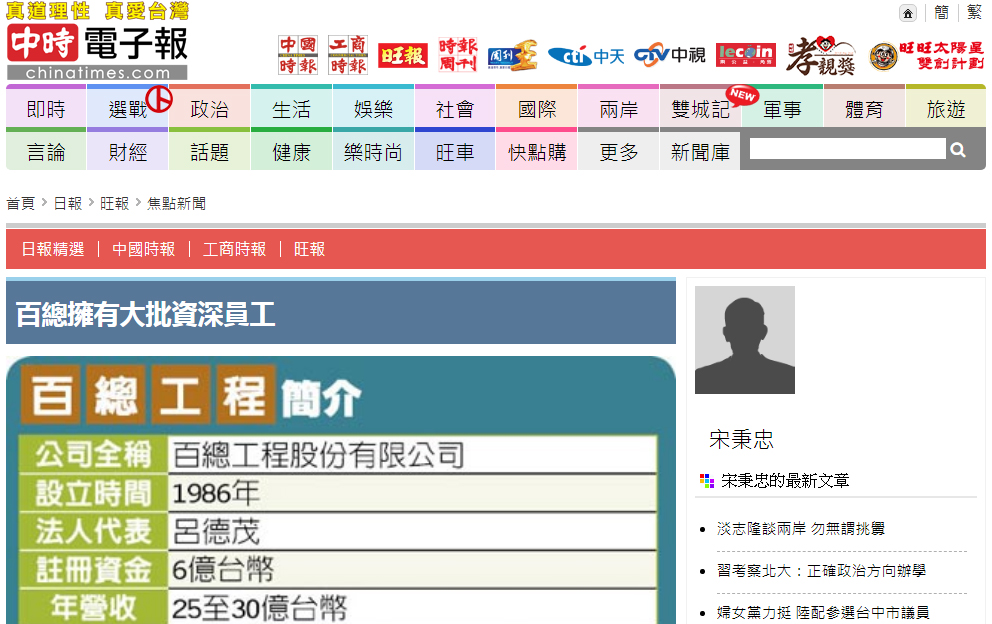The width and height of the screenshot is (992, 624).
Task: Click the red 旺報 logo
Action: coord(403,56)
